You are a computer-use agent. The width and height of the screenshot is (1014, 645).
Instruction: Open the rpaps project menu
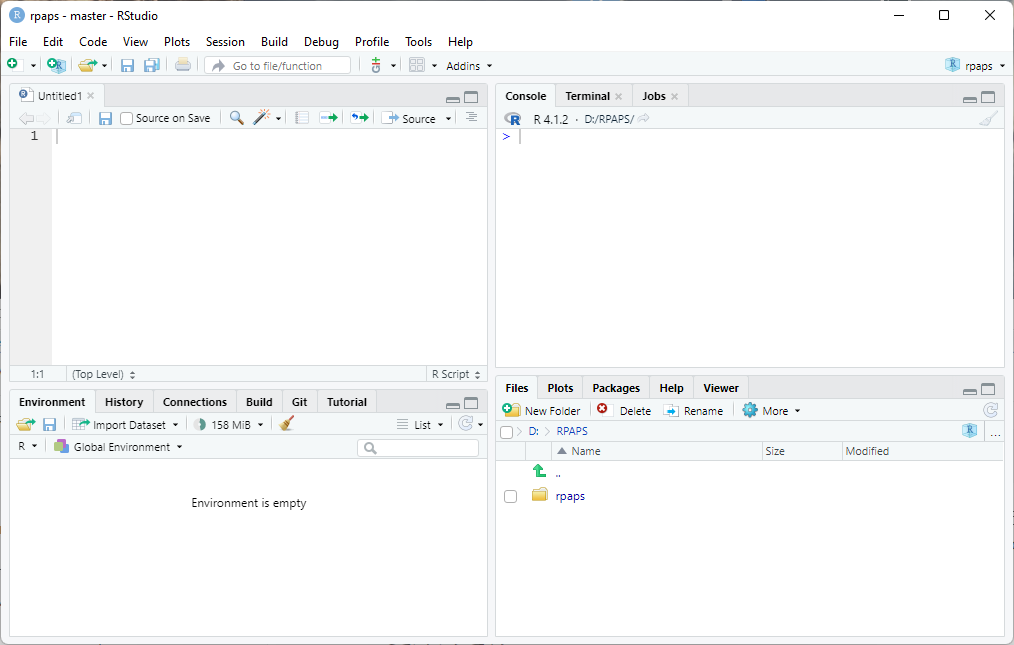click(x=975, y=65)
